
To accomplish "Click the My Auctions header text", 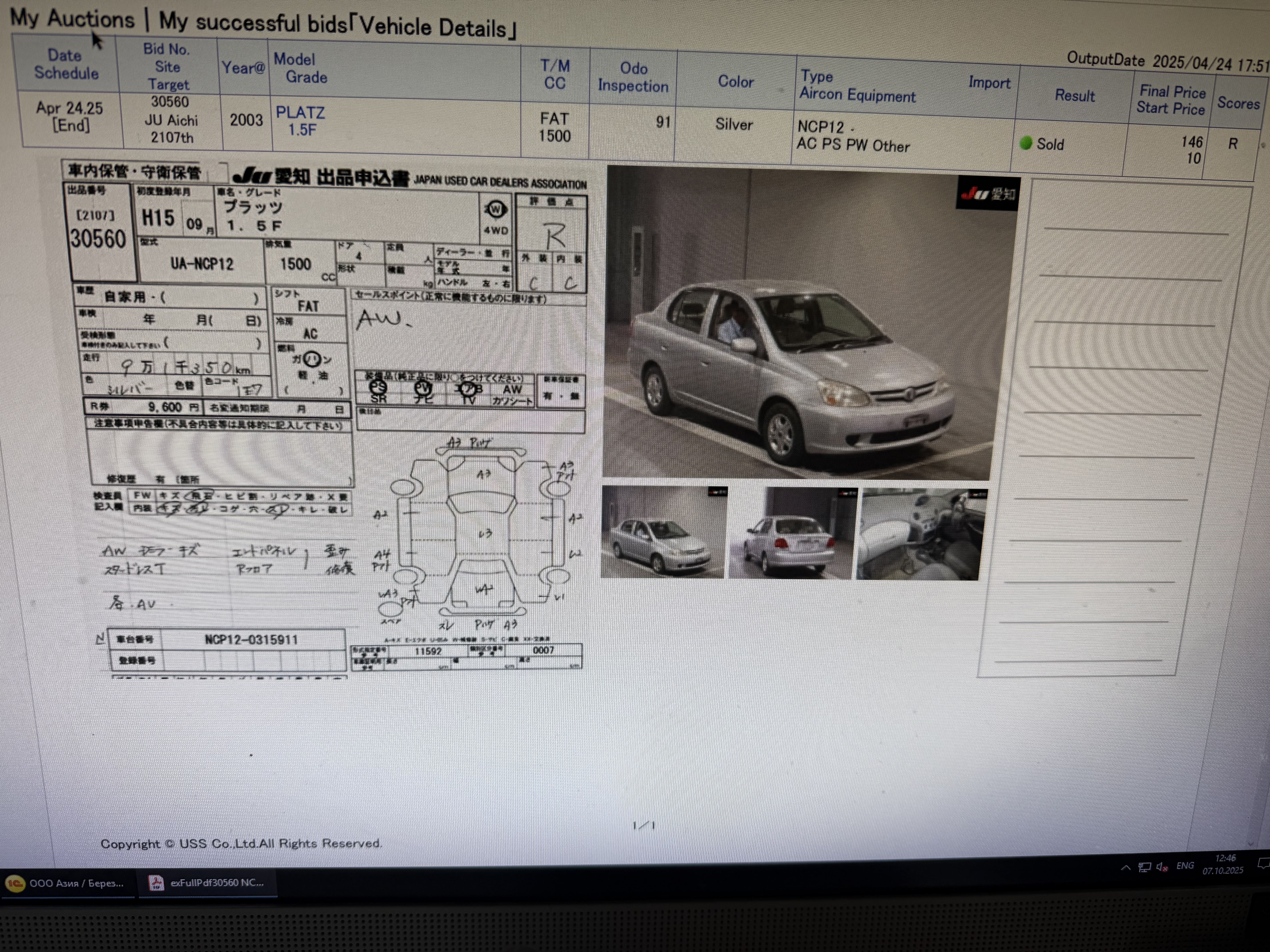I will [x=72, y=18].
